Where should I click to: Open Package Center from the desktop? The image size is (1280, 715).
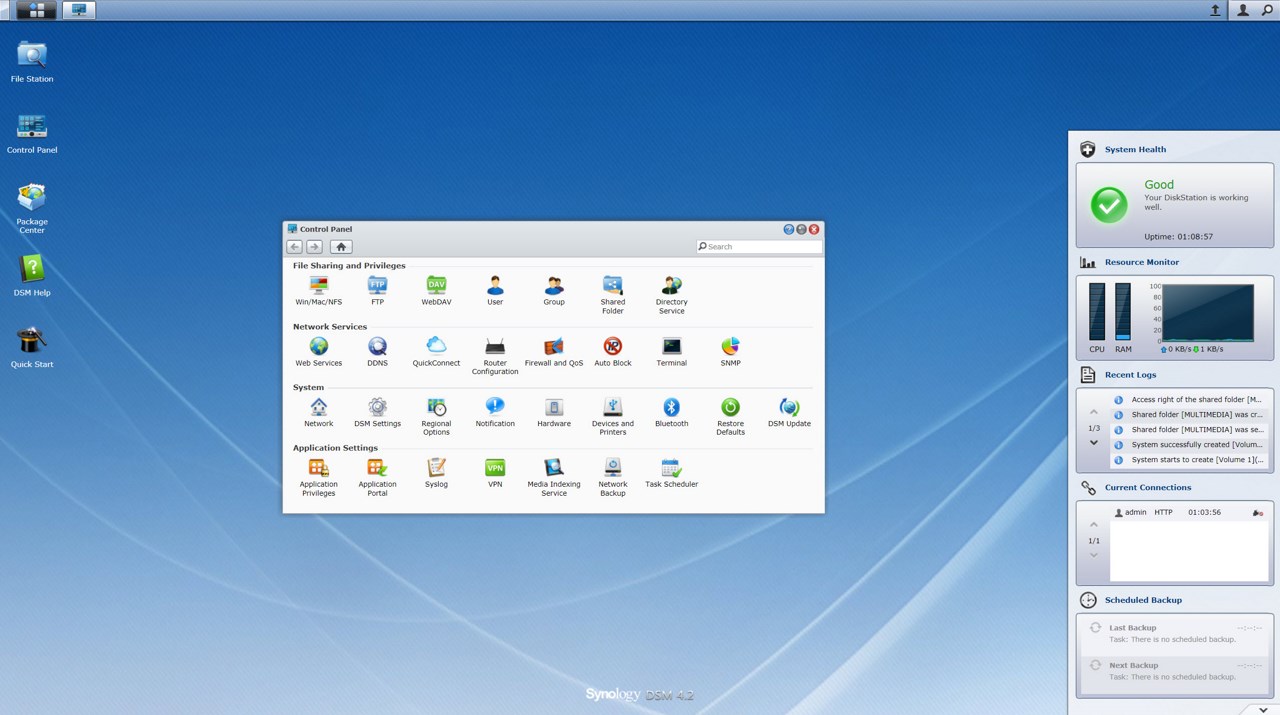[x=32, y=208]
